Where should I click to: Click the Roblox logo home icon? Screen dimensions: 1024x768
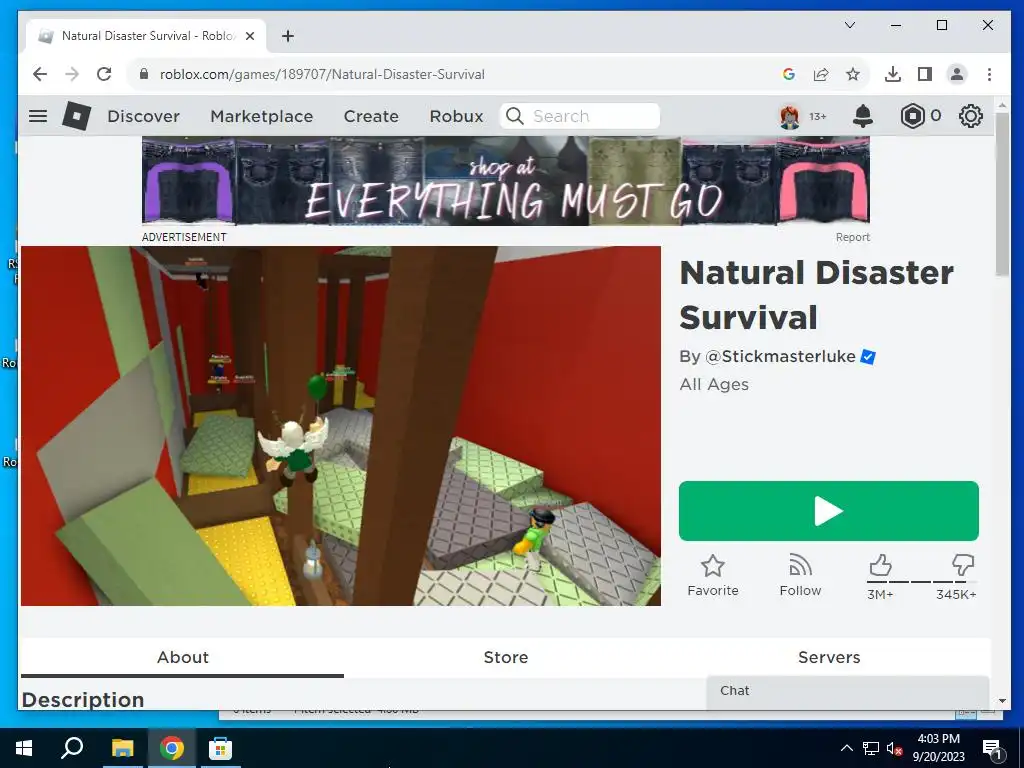coord(76,116)
